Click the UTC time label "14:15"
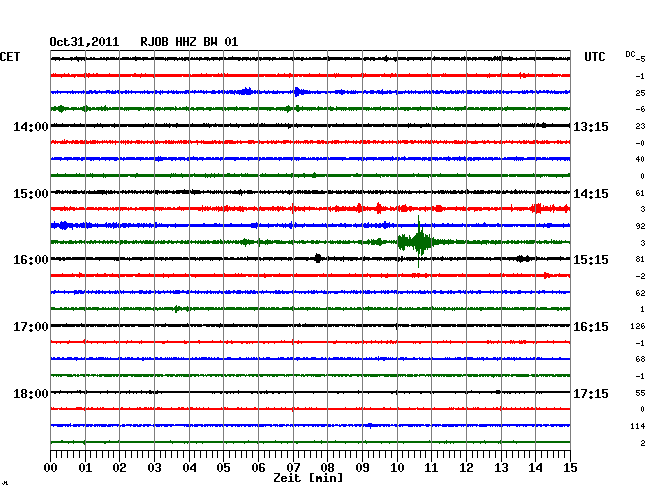Image resolution: width=650 pixels, height=494 pixels. tap(591, 194)
